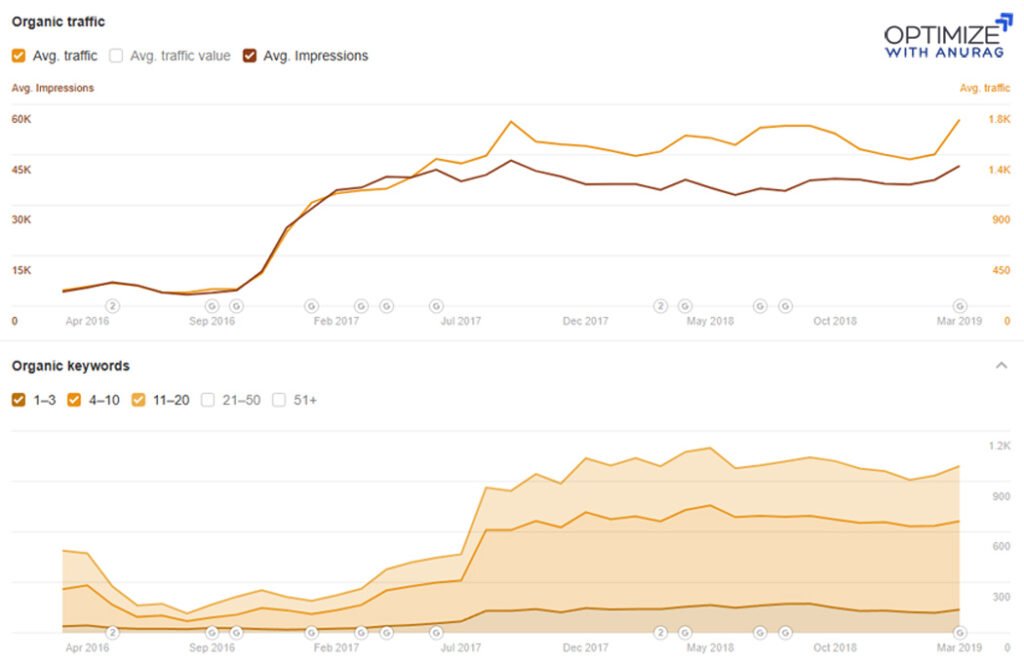
Task: Click the Google marker near Jul 2017 on keywords chart
Action: pos(436,632)
